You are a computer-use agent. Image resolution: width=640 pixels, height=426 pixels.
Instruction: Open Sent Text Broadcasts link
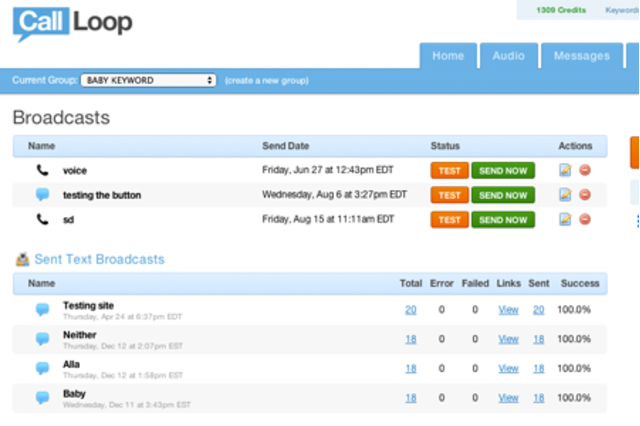point(99,259)
